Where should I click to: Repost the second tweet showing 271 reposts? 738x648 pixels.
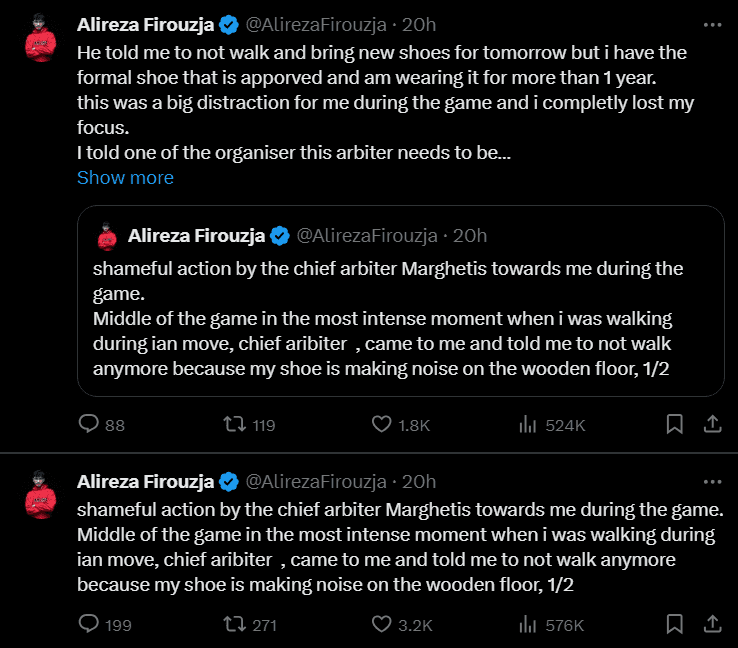(233, 625)
